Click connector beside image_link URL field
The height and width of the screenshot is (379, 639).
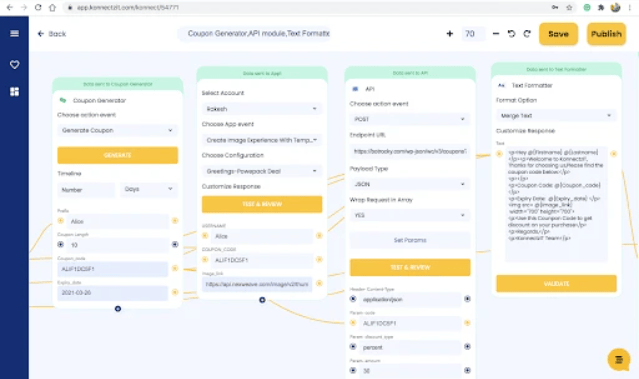tap(319, 283)
